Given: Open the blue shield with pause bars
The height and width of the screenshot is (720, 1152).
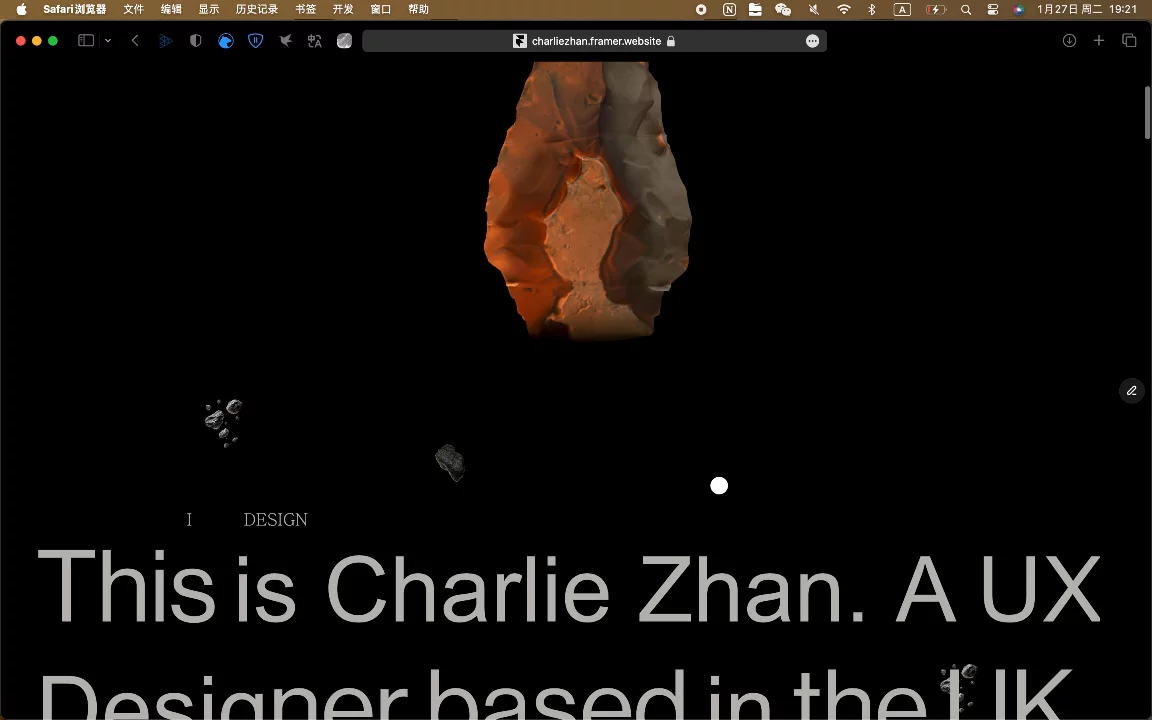Looking at the screenshot, I should pyautogui.click(x=256, y=41).
